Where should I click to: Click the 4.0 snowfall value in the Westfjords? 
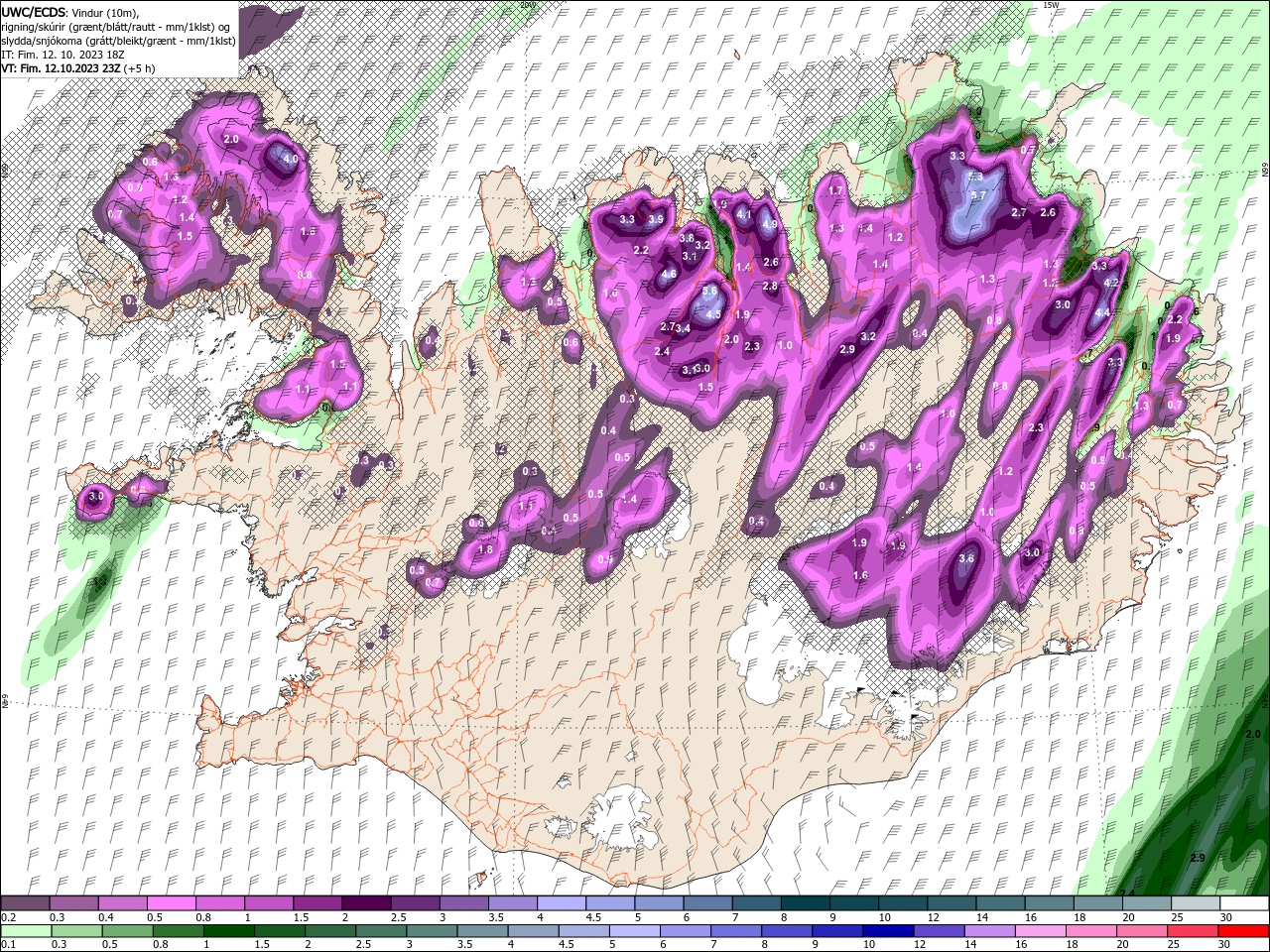pos(291,159)
